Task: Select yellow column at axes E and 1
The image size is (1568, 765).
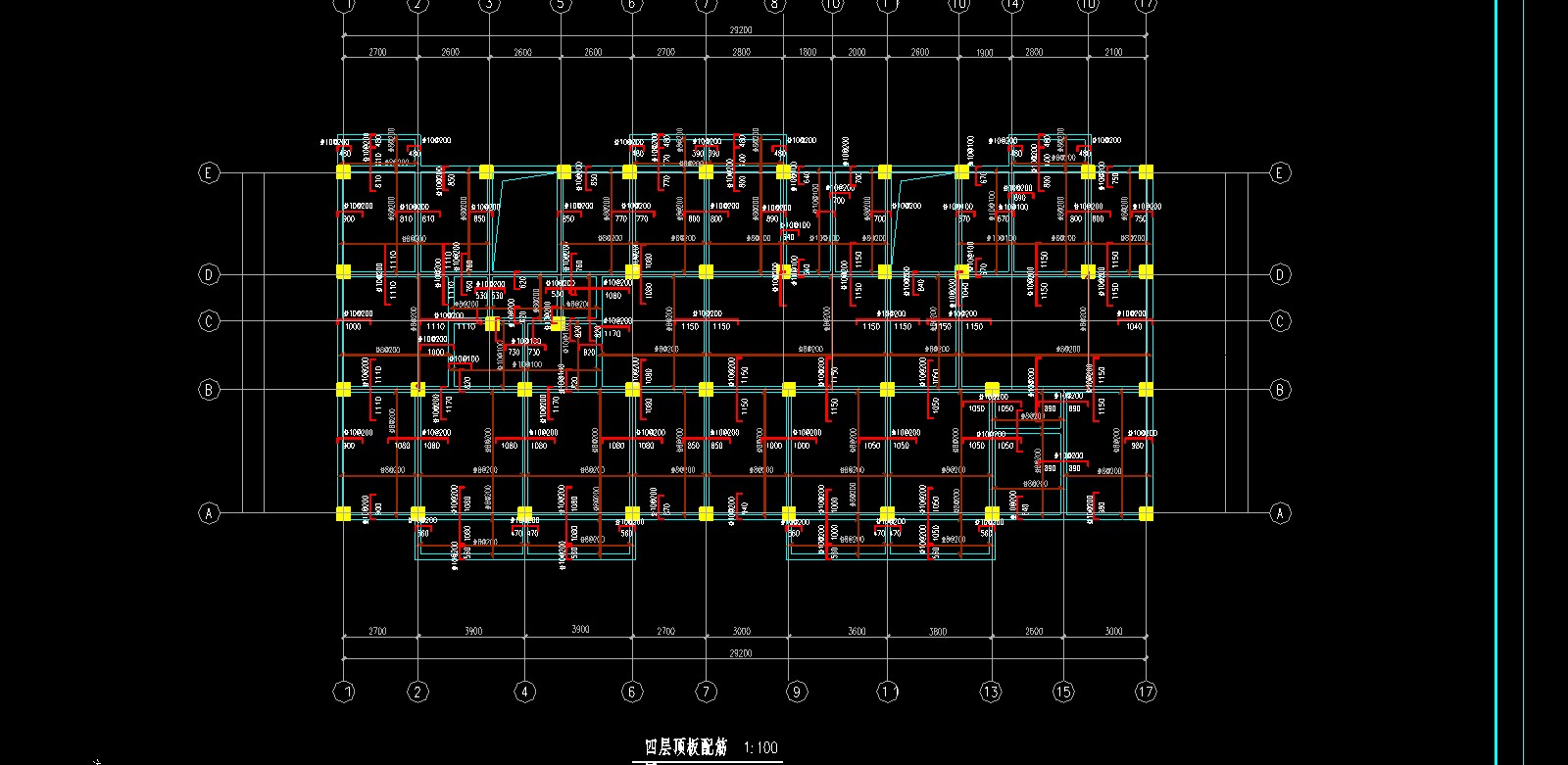Action: tap(344, 172)
